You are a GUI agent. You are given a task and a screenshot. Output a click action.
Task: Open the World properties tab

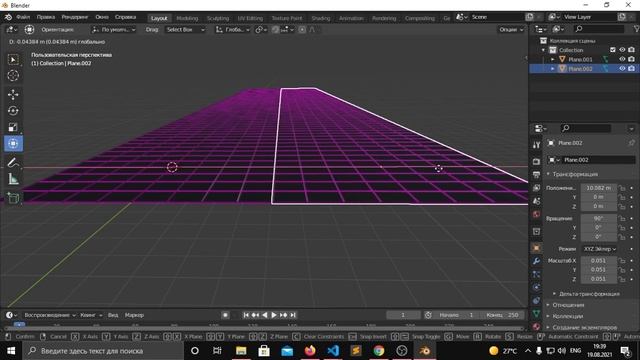(x=536, y=214)
